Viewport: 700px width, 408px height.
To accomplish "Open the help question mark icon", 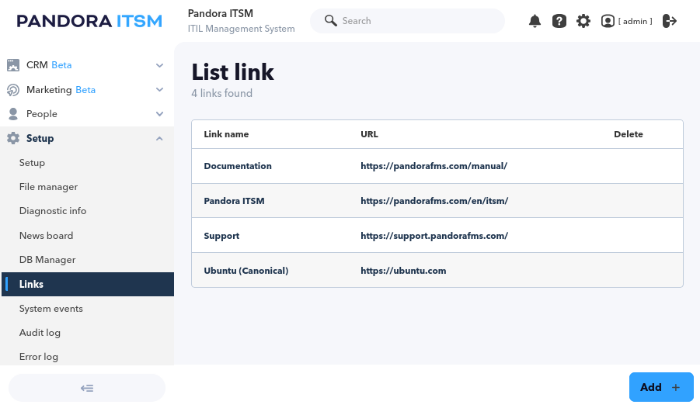I will pyautogui.click(x=559, y=21).
